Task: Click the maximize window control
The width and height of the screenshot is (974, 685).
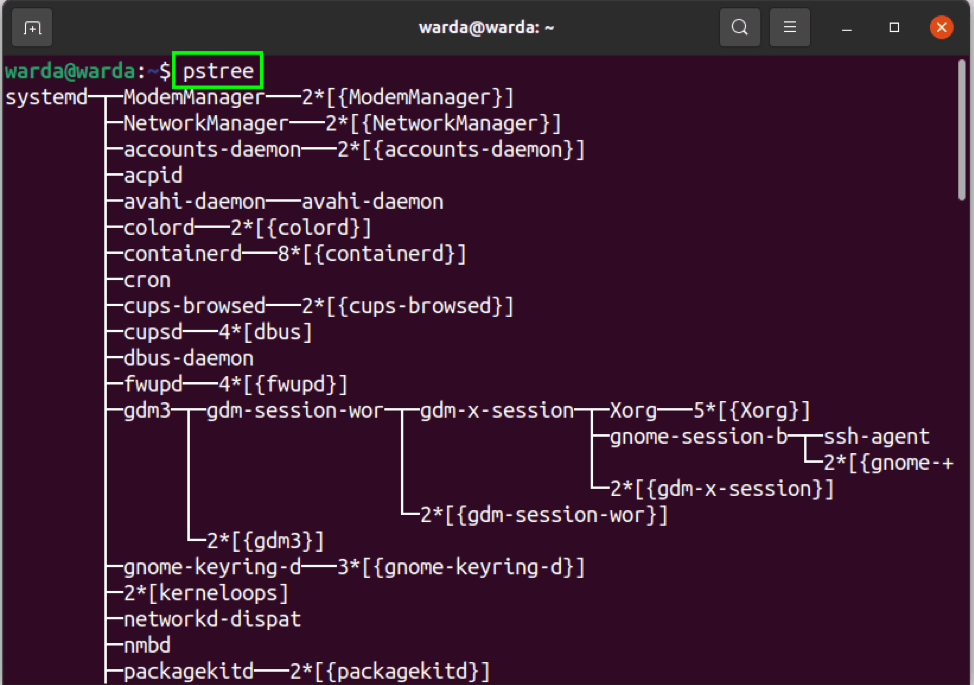Action: 893,27
